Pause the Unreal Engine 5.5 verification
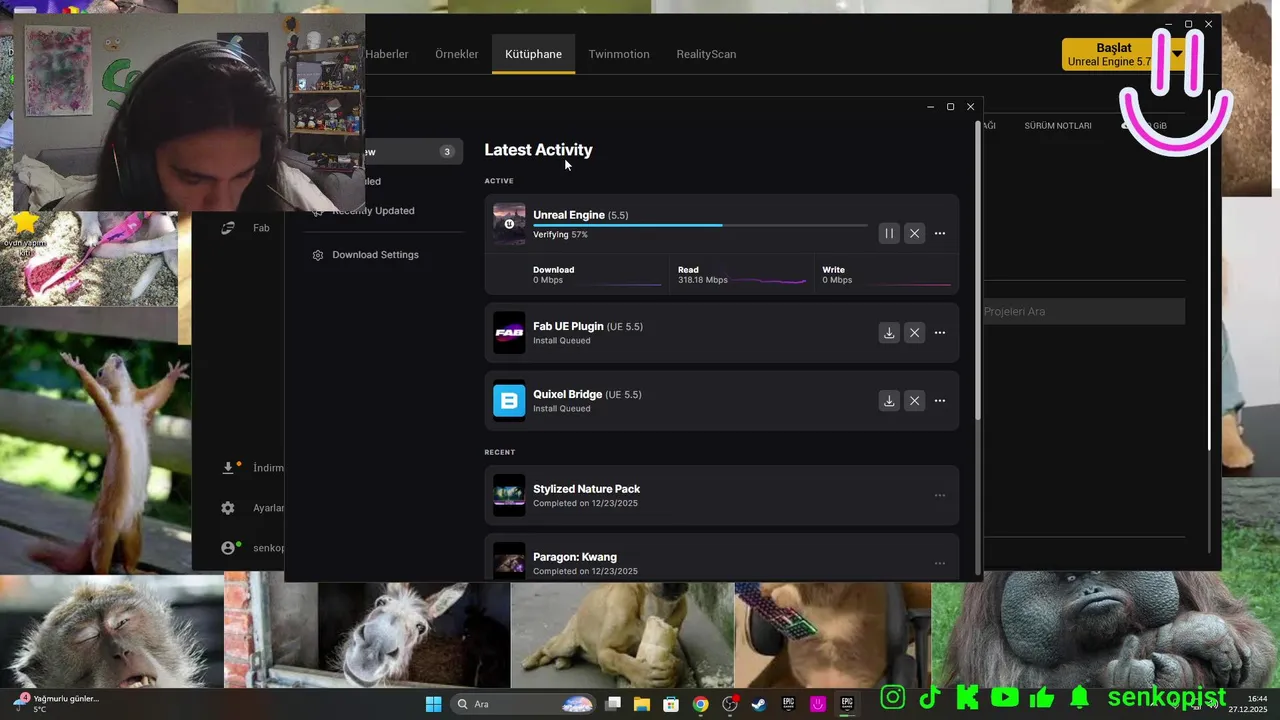1280x720 pixels. click(x=889, y=233)
